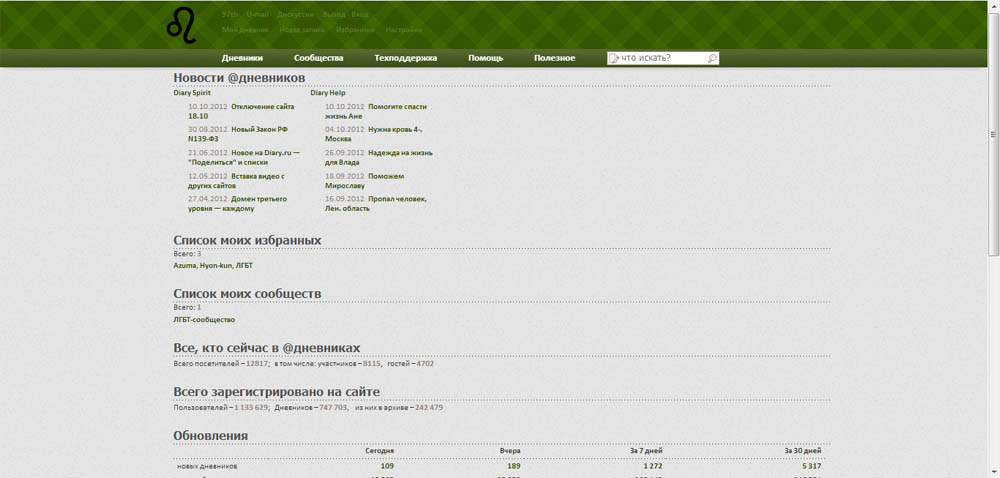Open the Техподдержка menu
The height and width of the screenshot is (478, 1000).
pyautogui.click(x=406, y=58)
